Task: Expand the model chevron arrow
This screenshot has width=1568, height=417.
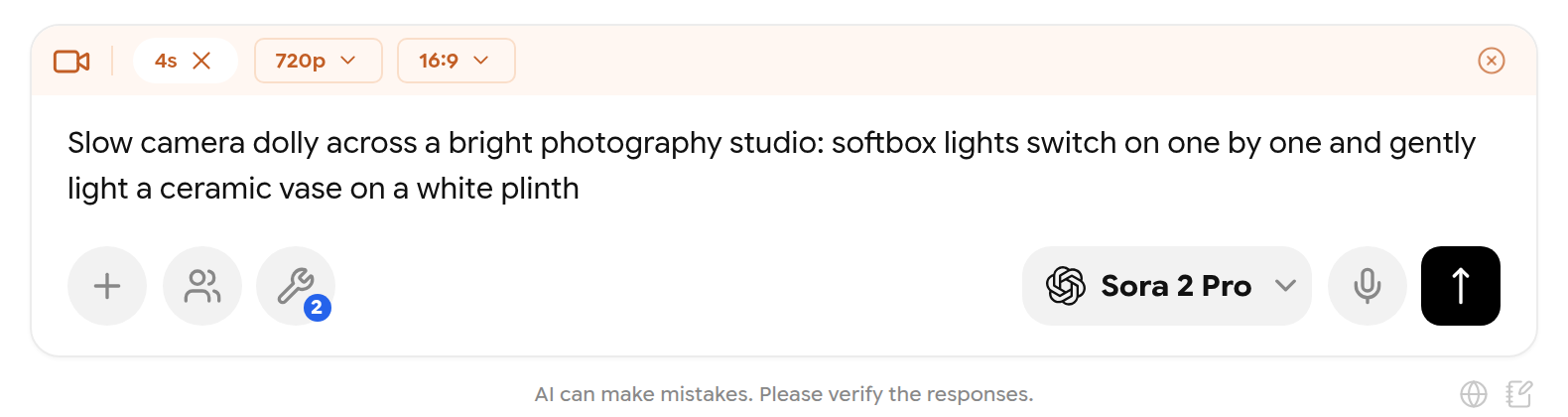Action: [1285, 286]
